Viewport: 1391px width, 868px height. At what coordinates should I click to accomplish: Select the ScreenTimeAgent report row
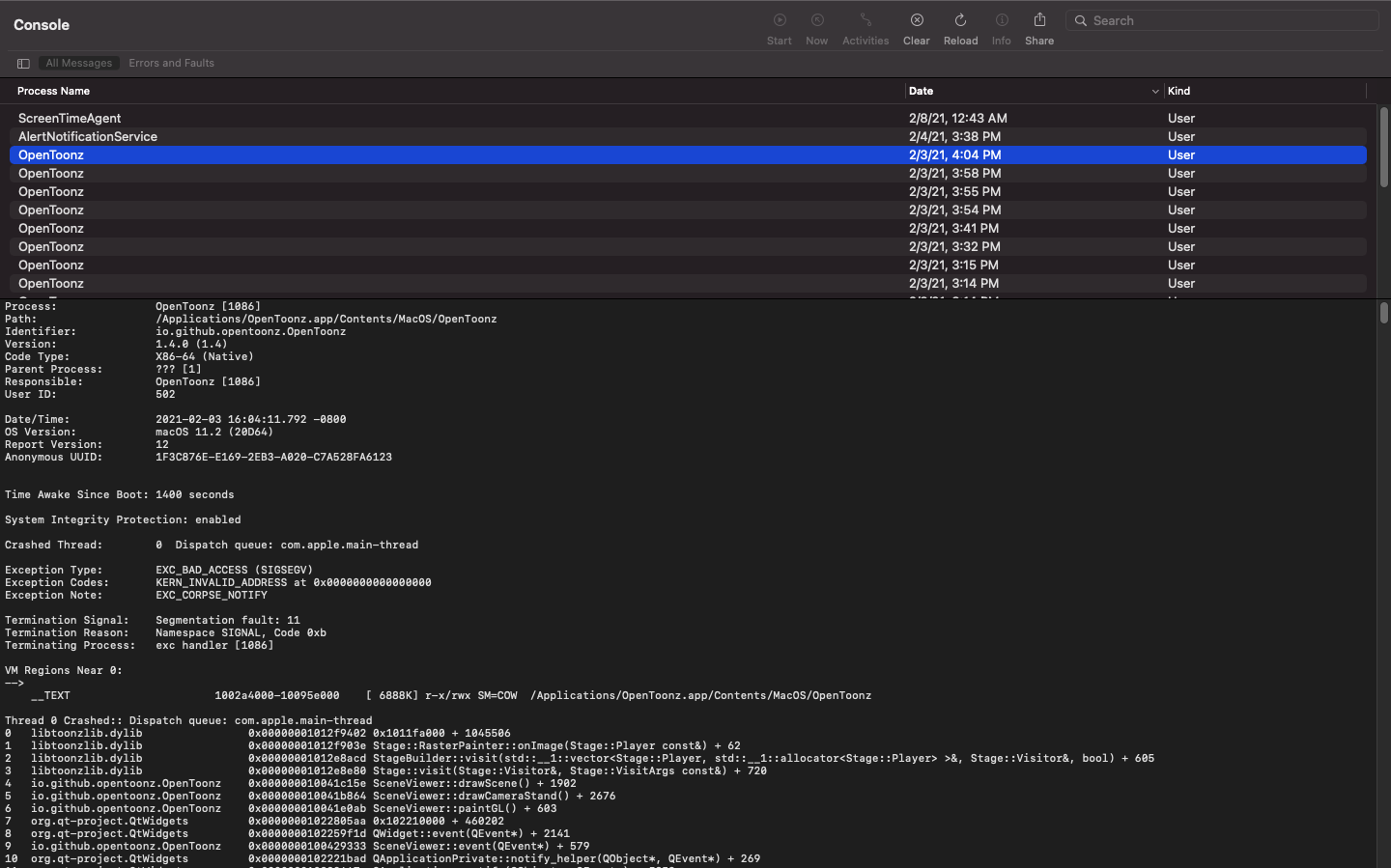click(688, 119)
